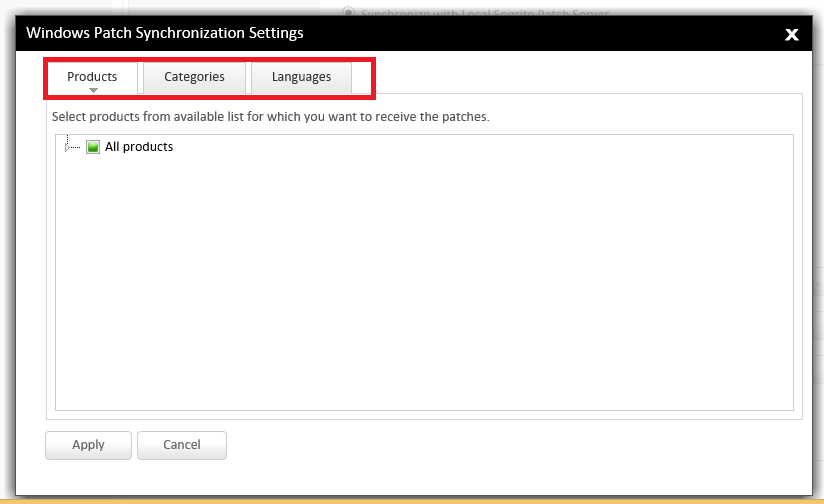This screenshot has height=504, width=824.
Task: Expand the All products tree node
Action: [67, 148]
